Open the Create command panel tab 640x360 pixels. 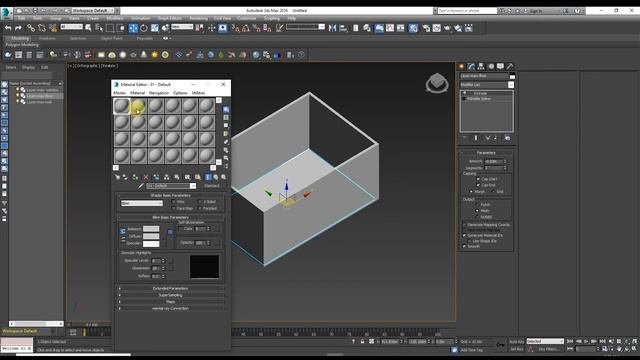462,66
